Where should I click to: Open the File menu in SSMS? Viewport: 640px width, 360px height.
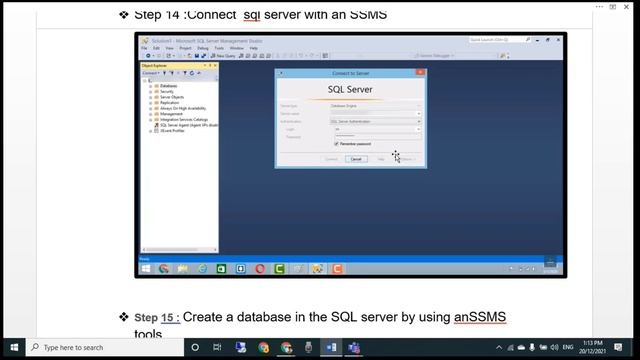(x=144, y=48)
